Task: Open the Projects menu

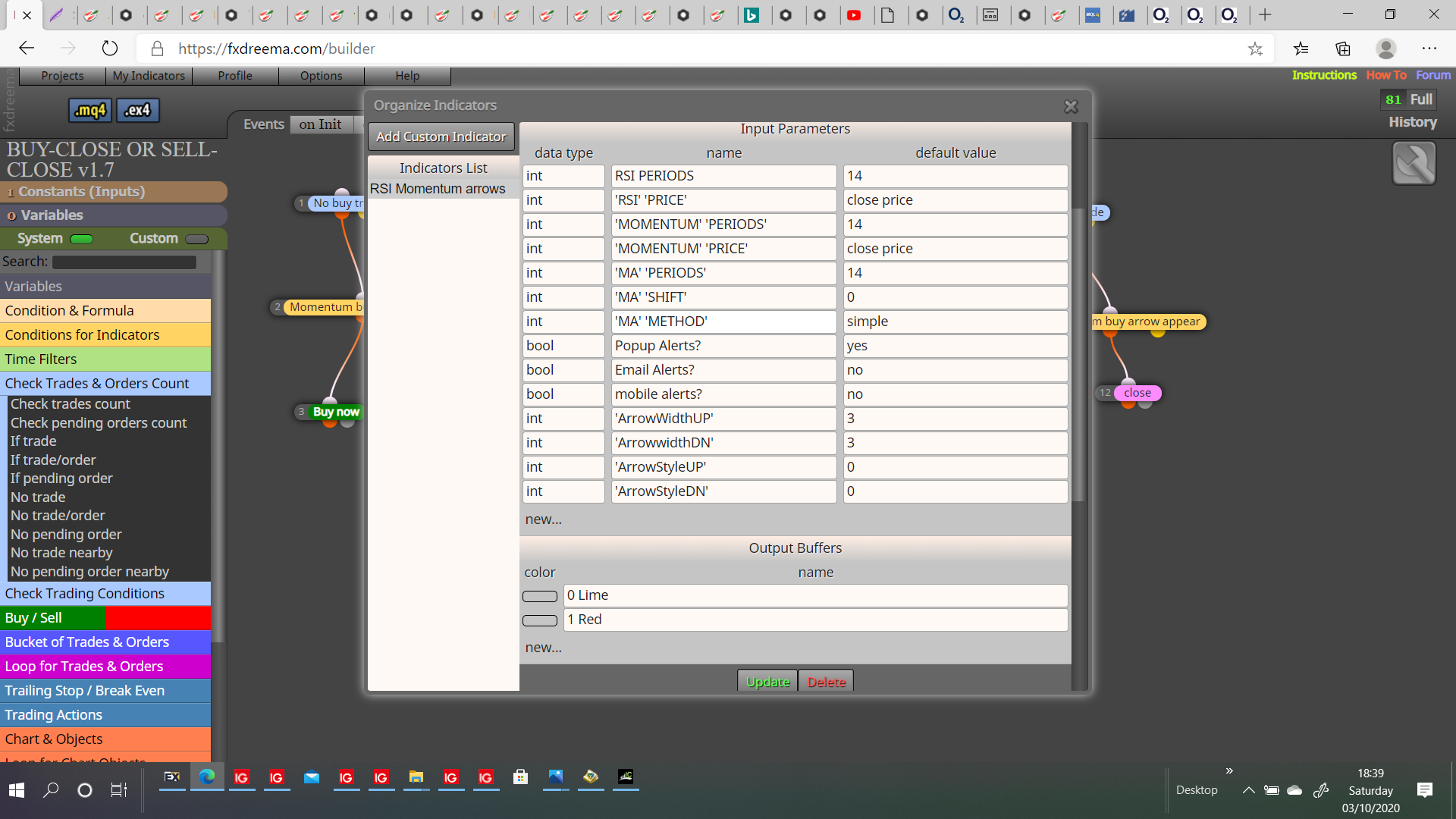Action: 62,76
